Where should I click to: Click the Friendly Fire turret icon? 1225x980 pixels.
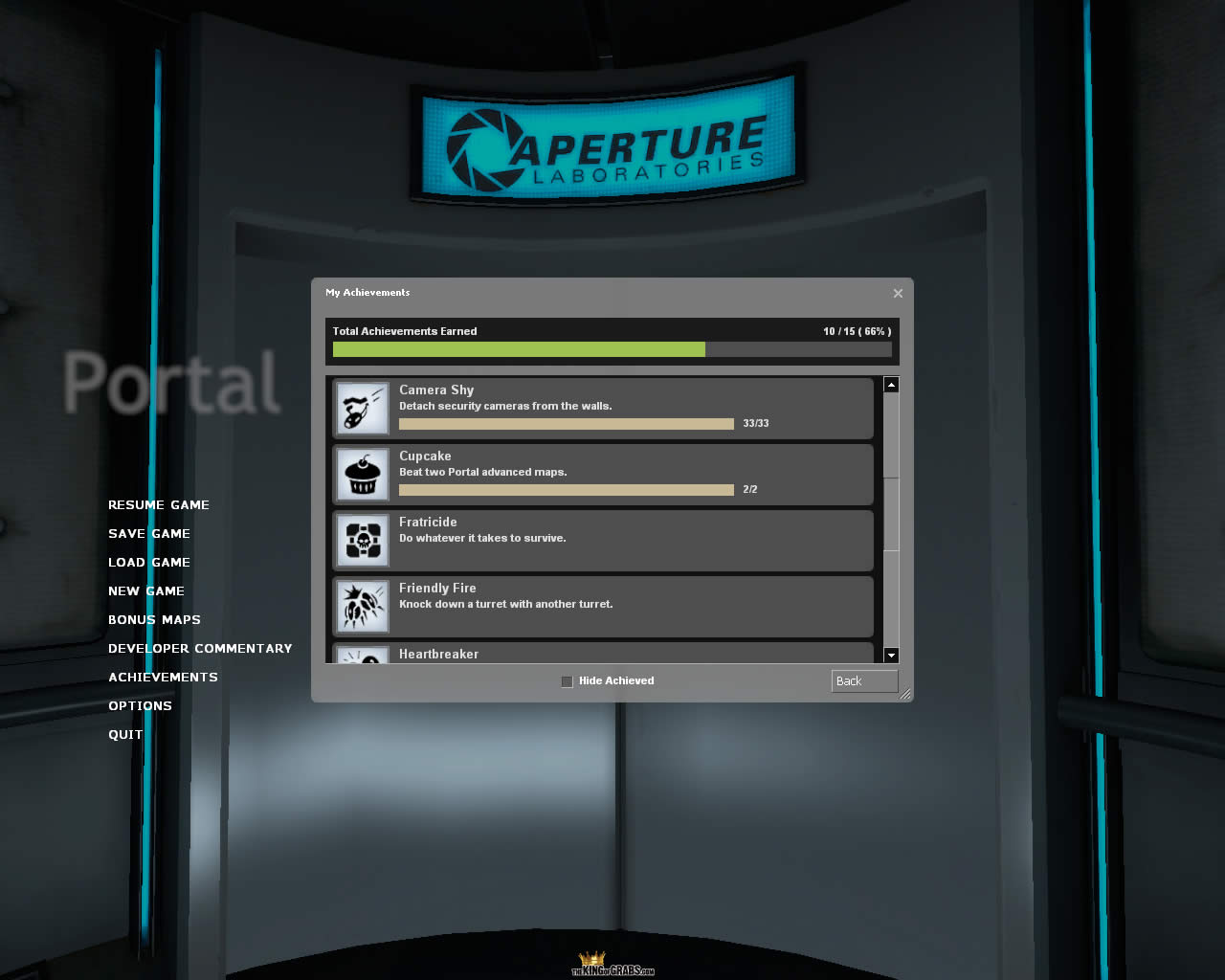(x=363, y=607)
